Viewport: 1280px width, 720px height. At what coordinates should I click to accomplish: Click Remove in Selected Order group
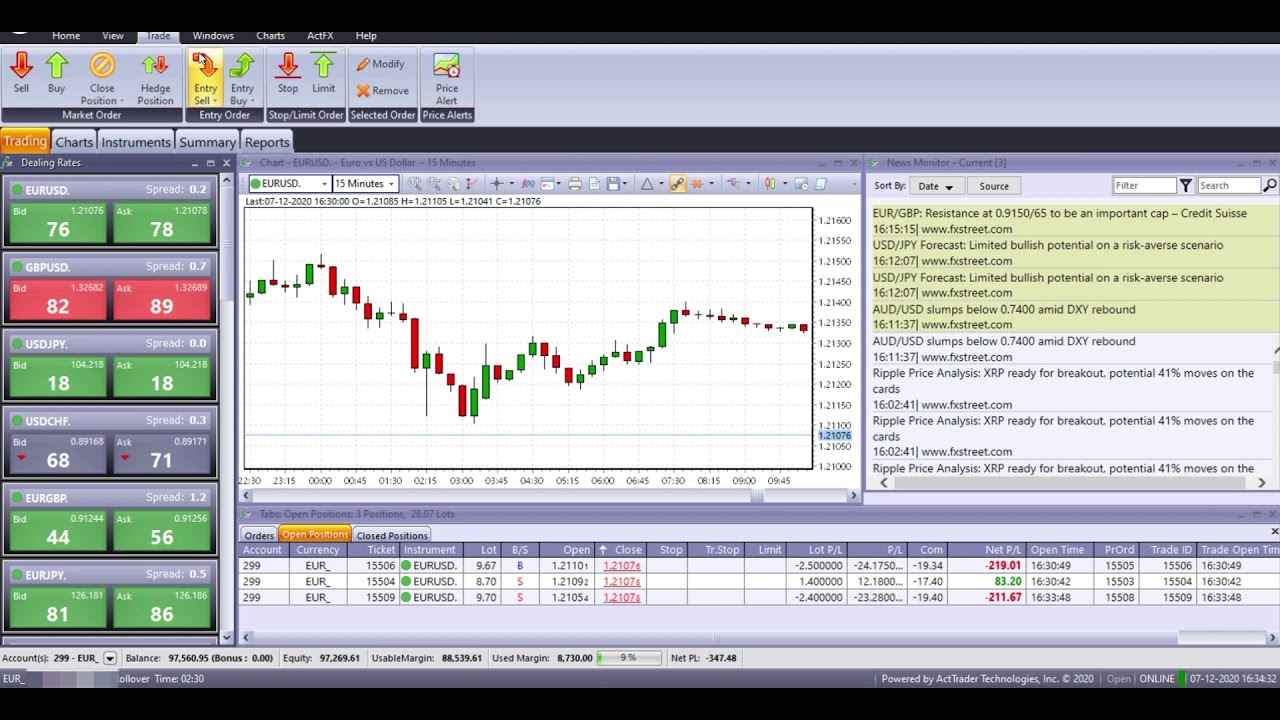(x=382, y=91)
